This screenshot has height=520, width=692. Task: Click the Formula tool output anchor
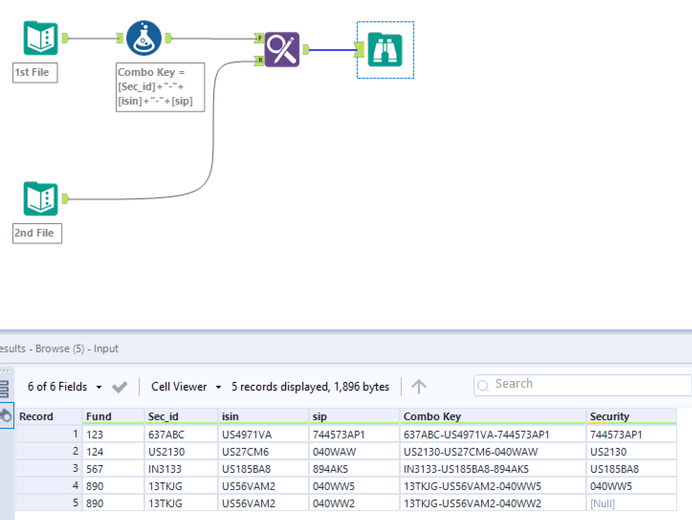[x=168, y=38]
